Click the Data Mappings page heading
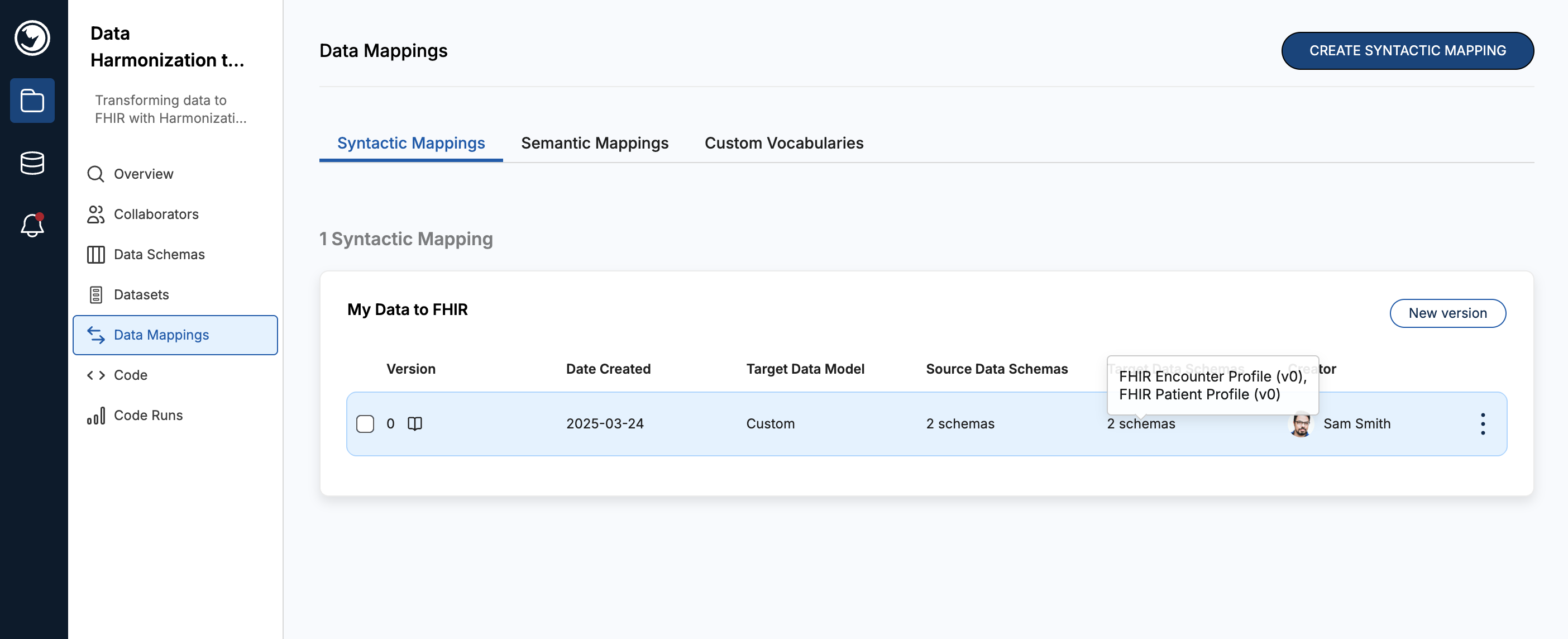 (x=383, y=51)
